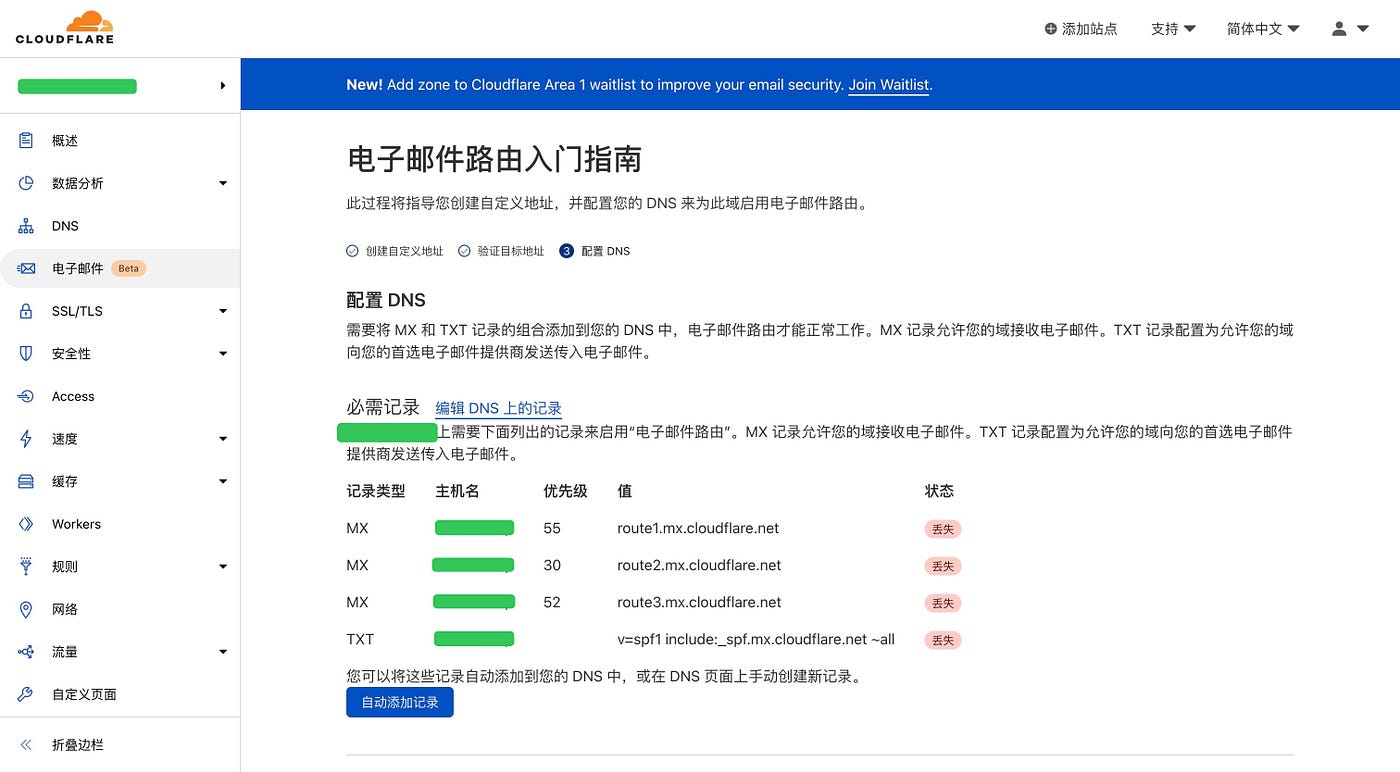Image resolution: width=1400 pixels, height=772 pixels.
Task: Click the route3.mx.cloudflare.net value
Action: [x=699, y=602]
